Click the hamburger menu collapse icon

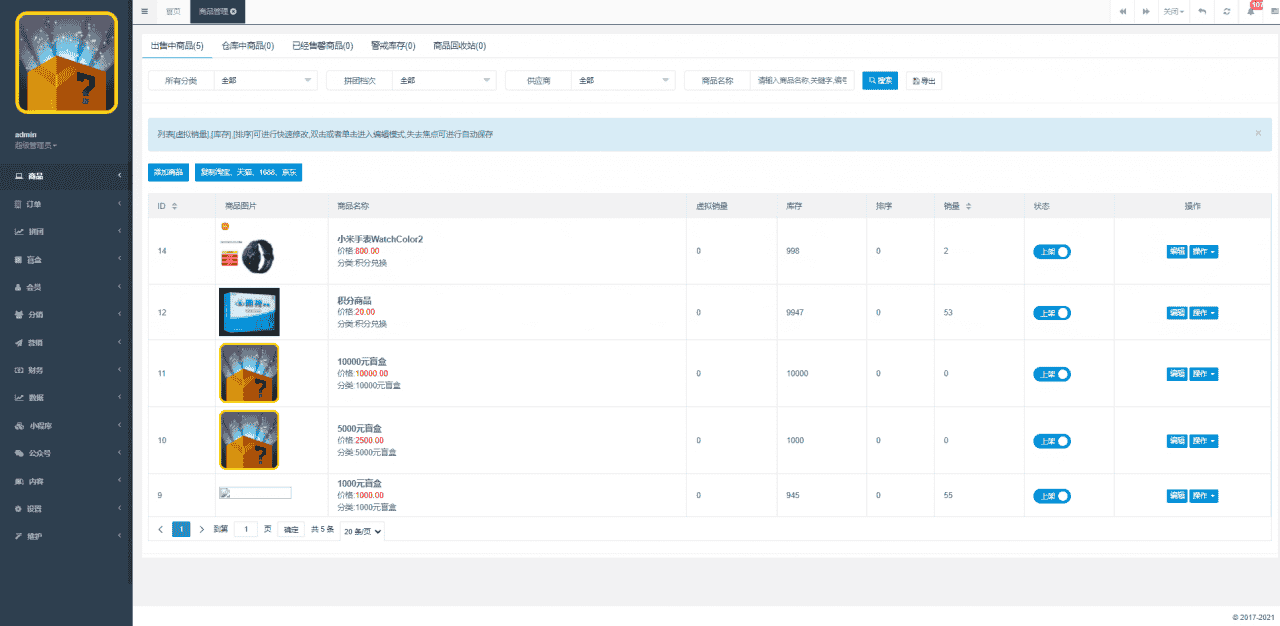click(x=145, y=11)
